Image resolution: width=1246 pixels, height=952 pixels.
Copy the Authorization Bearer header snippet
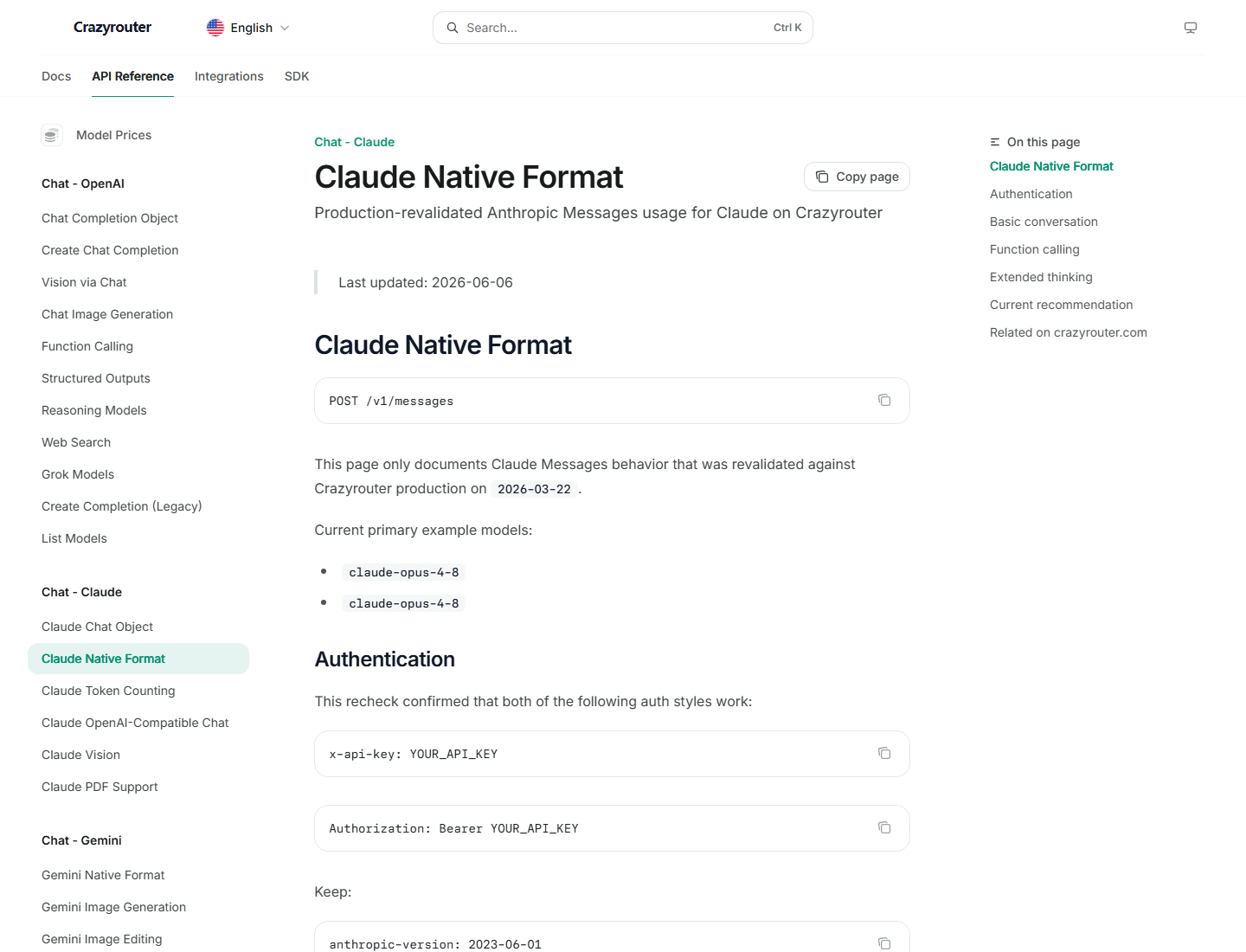(x=884, y=827)
